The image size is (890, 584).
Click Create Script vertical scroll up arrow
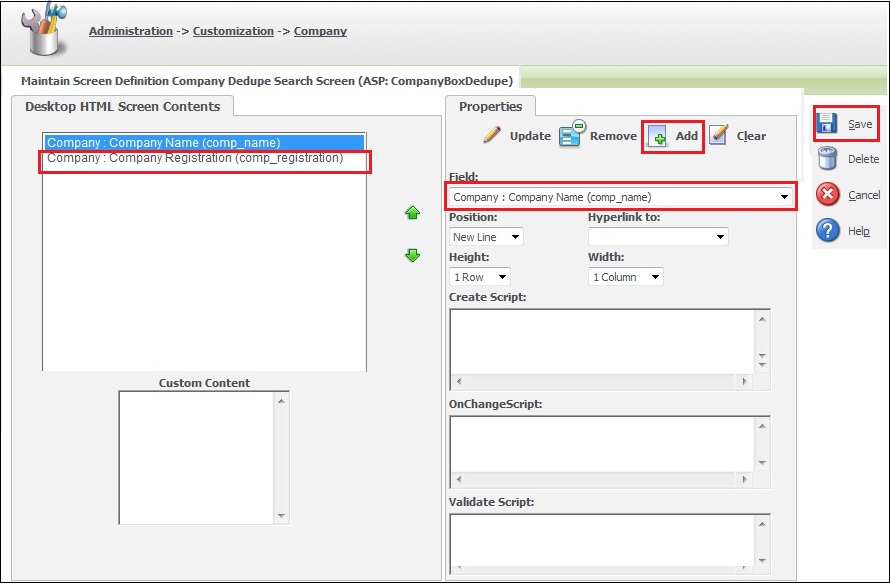[762, 319]
